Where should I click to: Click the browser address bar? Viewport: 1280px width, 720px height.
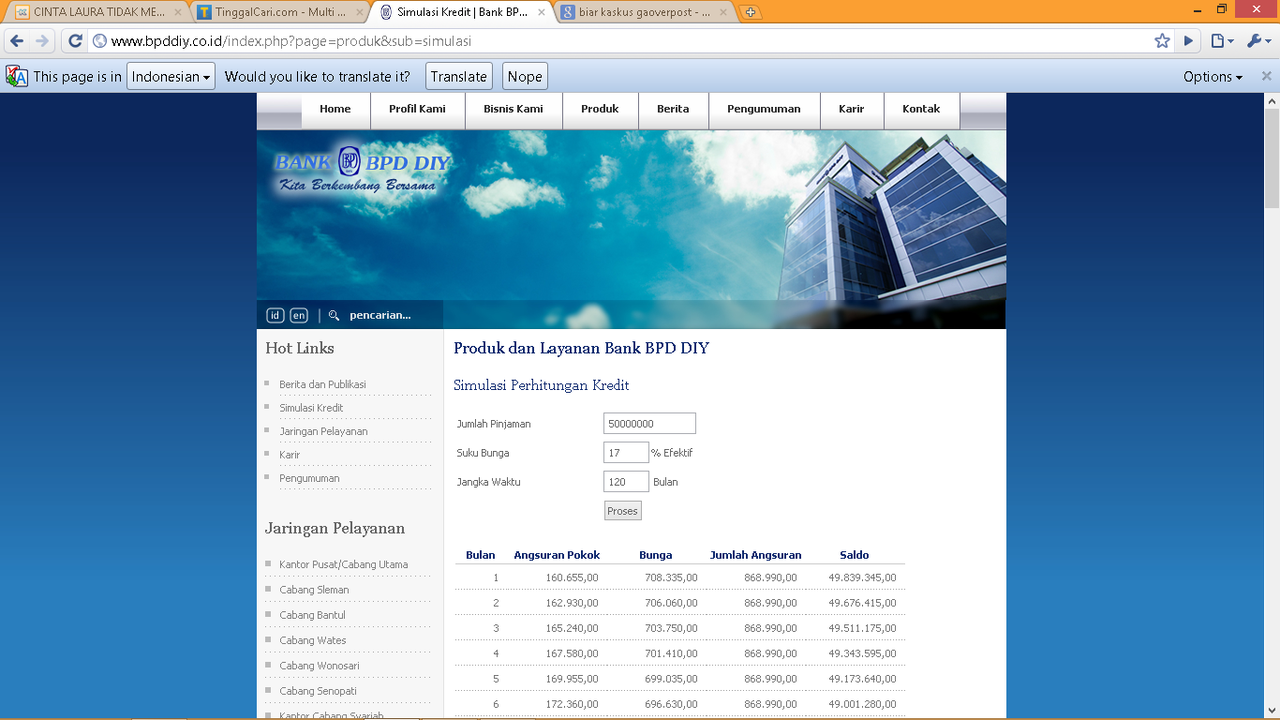pyautogui.click(x=620, y=41)
